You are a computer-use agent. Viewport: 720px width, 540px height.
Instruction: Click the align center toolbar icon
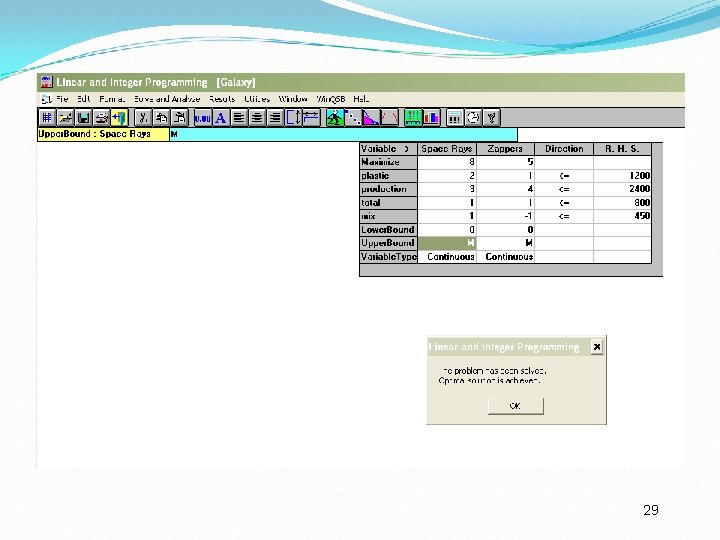pyautogui.click(x=257, y=118)
